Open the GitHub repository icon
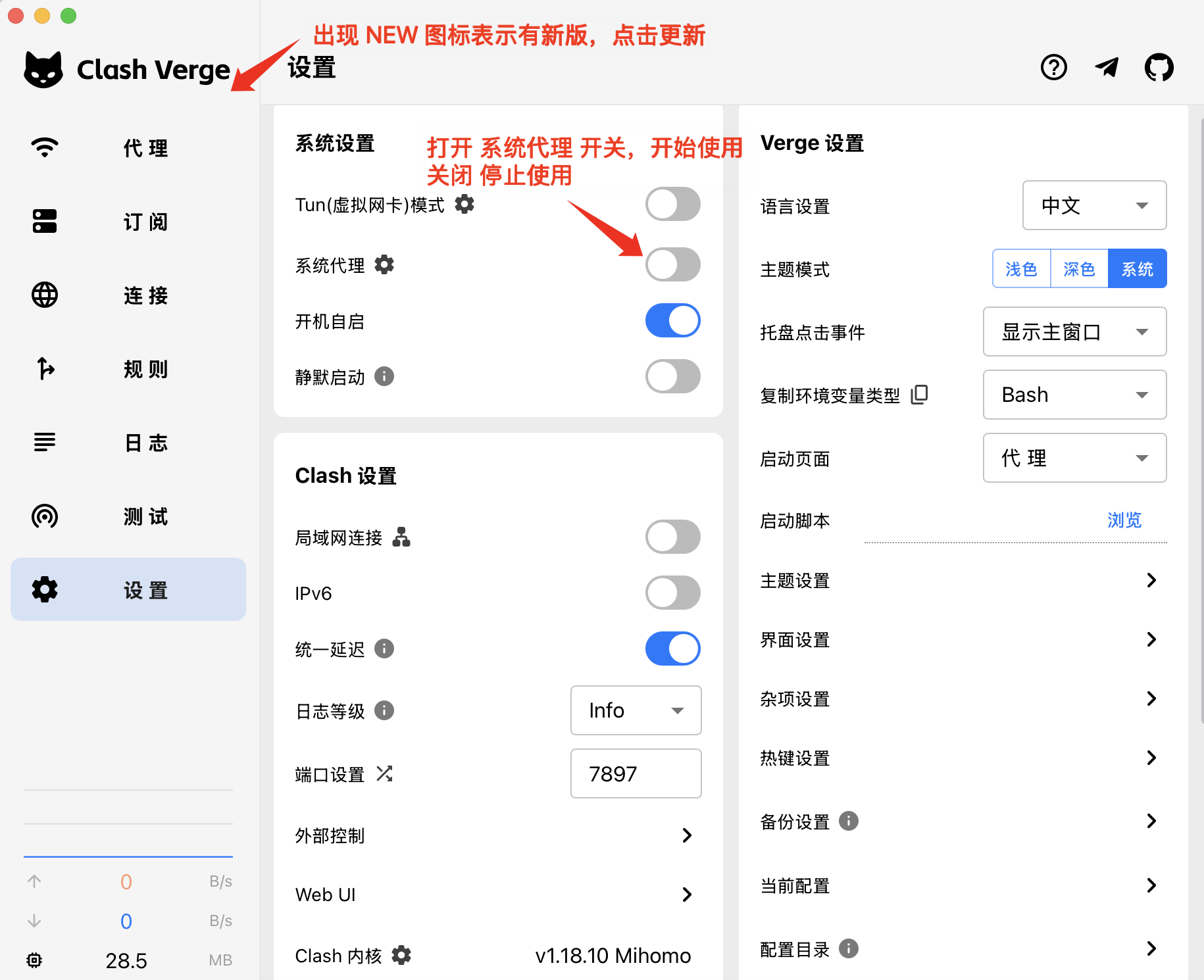Image resolution: width=1204 pixels, height=980 pixels. tap(1159, 67)
